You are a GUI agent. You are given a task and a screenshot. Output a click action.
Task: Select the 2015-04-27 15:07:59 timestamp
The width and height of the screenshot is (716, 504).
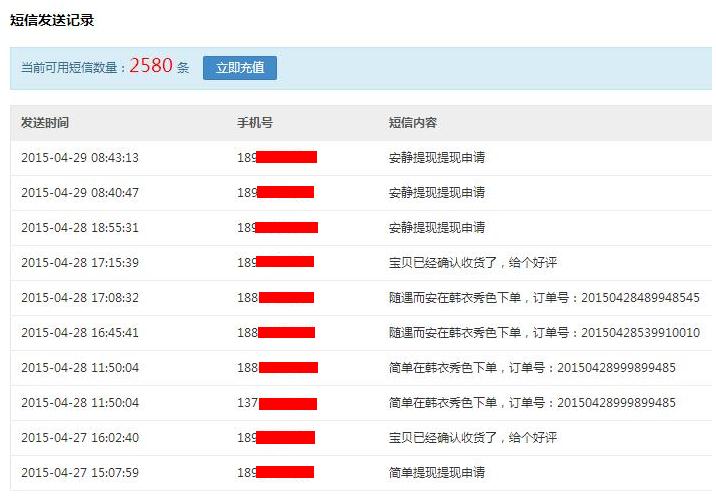click(x=80, y=473)
